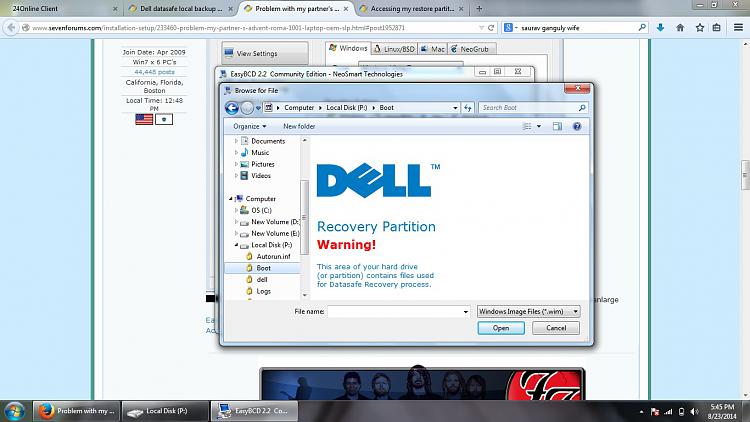This screenshot has width=750, height=422.
Task: Select Pictures library in tree
Action: [x=263, y=164]
